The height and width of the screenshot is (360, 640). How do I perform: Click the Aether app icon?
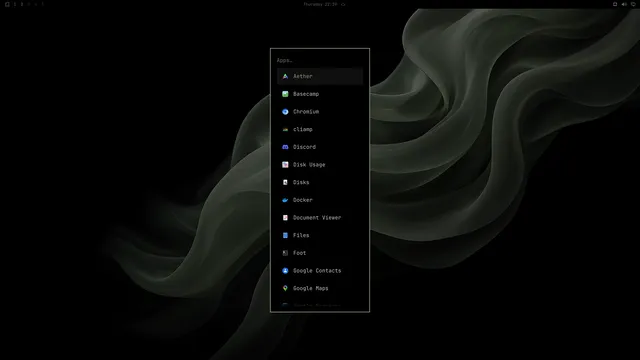[285, 76]
